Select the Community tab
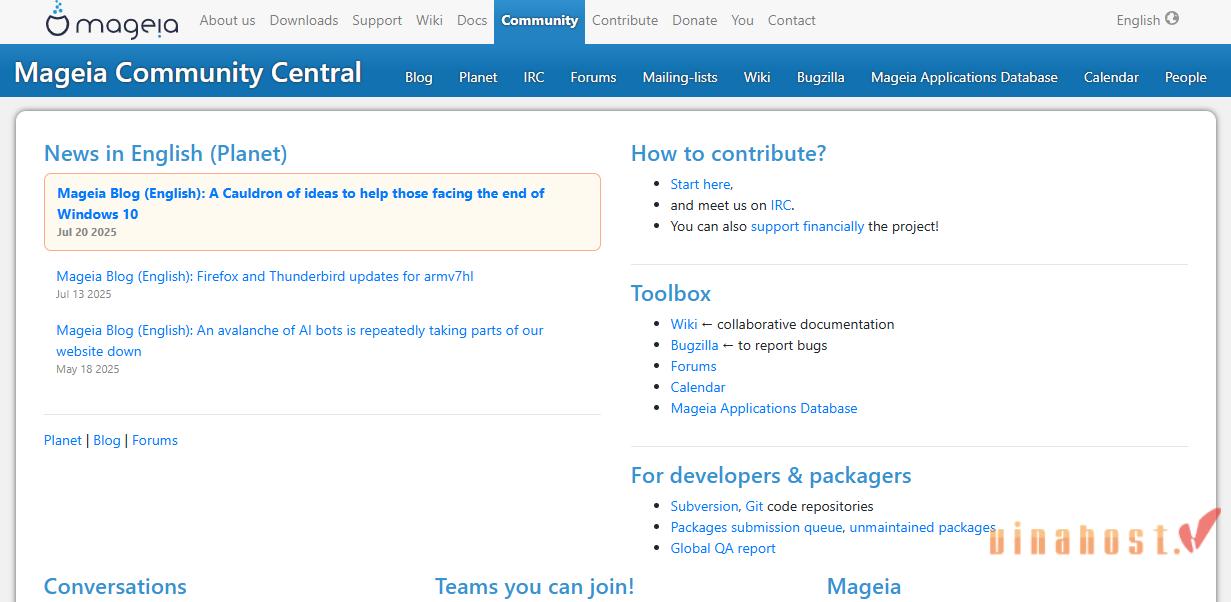The width and height of the screenshot is (1231, 602). pos(540,21)
